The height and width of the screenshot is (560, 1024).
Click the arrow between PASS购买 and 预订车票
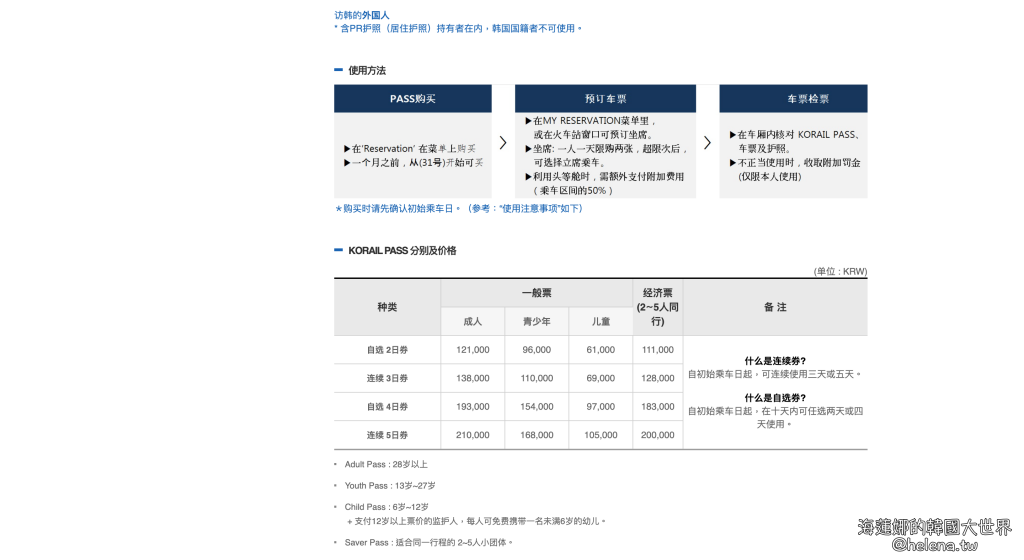(503, 143)
